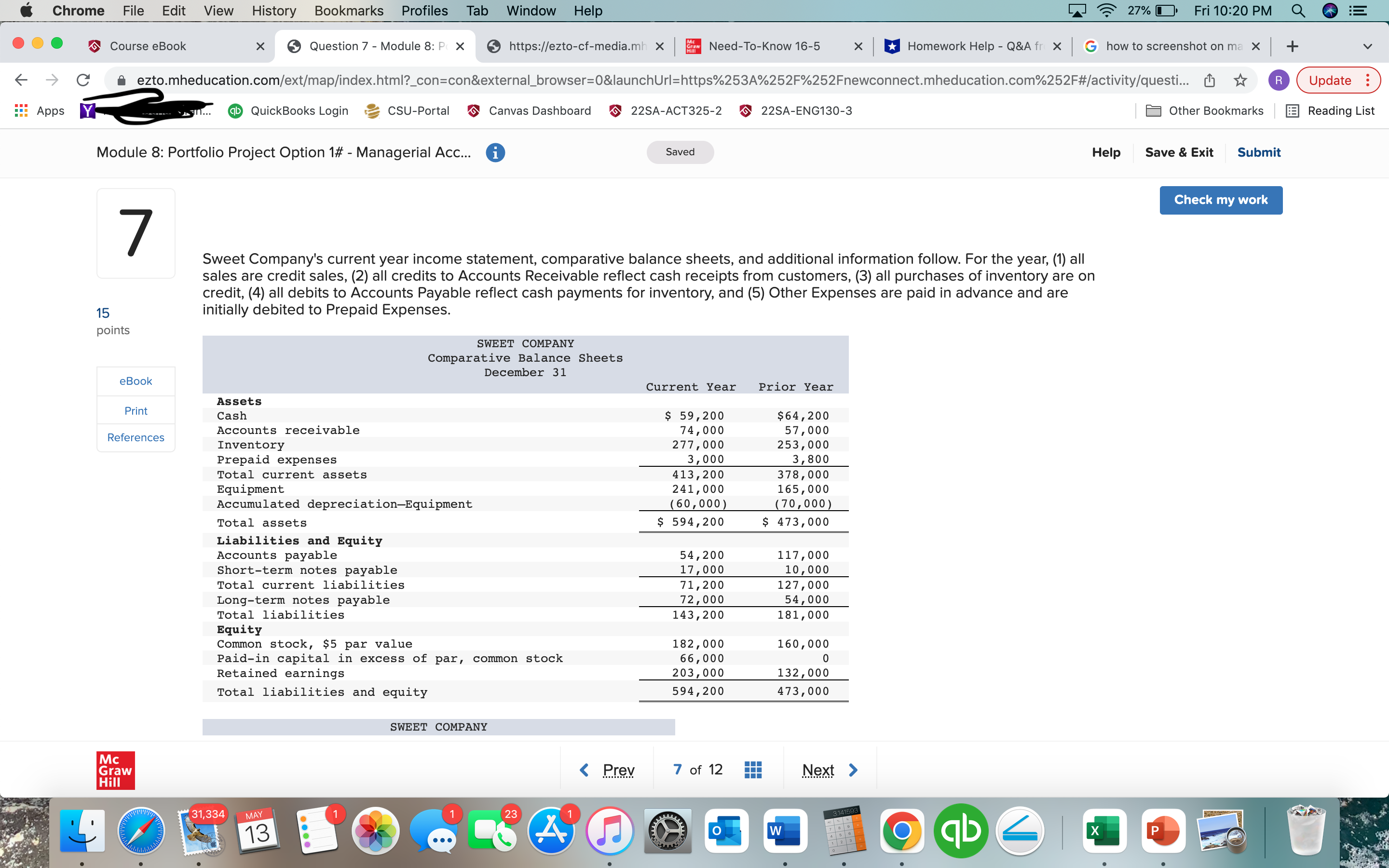This screenshot has width=1389, height=868.
Task: Open the References link
Action: pyautogui.click(x=136, y=437)
